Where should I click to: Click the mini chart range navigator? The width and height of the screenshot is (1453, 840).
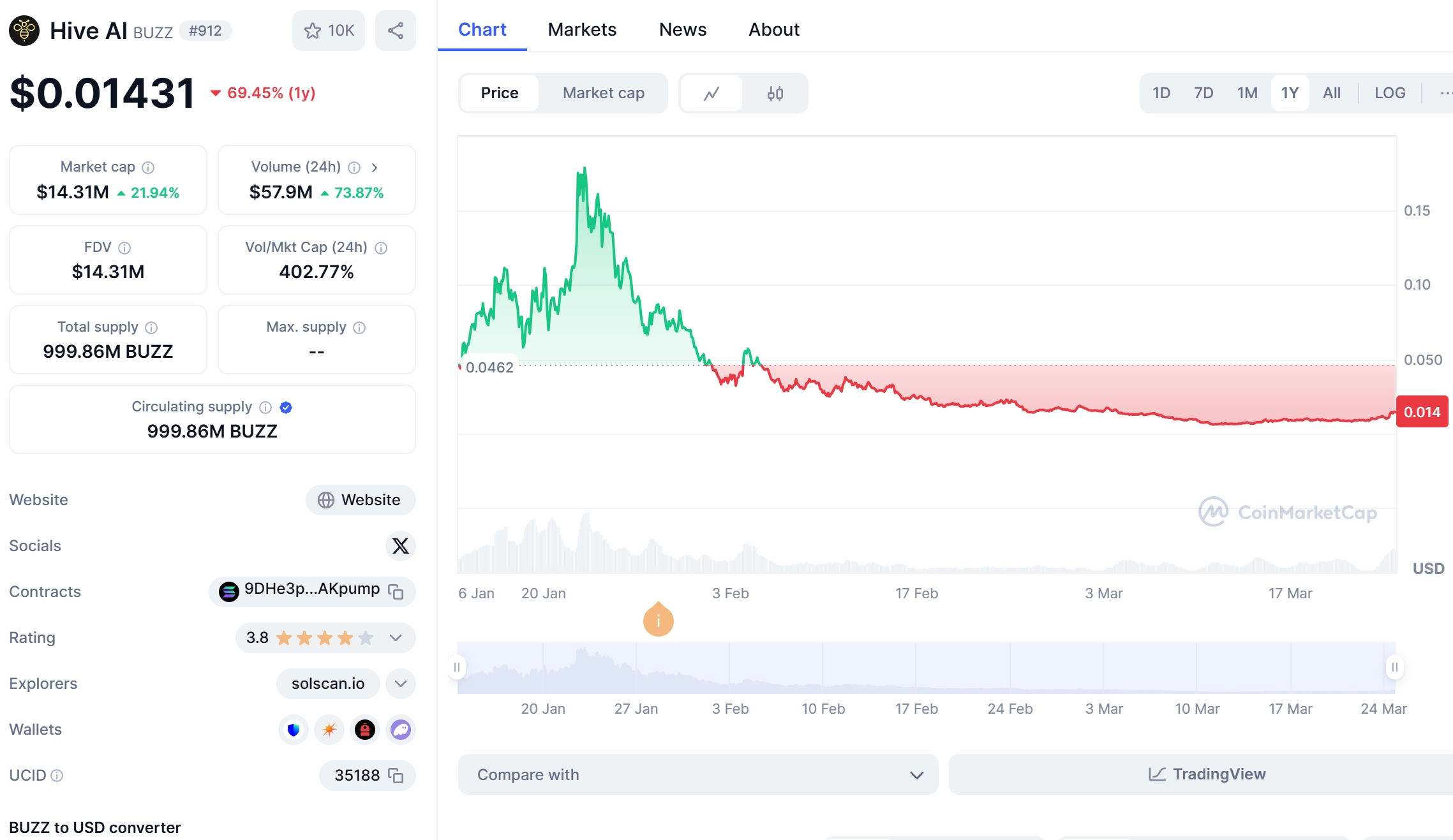(926, 668)
